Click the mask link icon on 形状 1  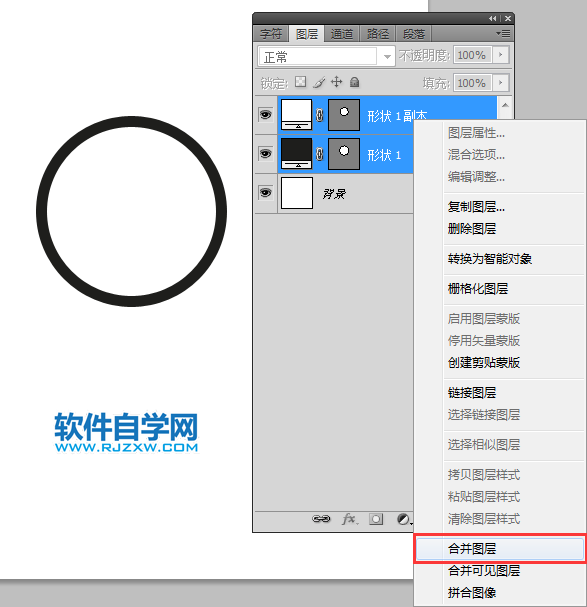point(319,154)
